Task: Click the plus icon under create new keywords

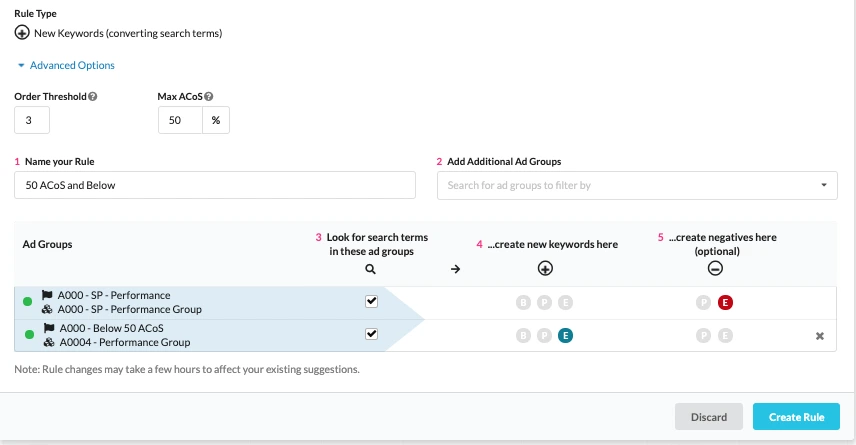Action: click(x=545, y=268)
